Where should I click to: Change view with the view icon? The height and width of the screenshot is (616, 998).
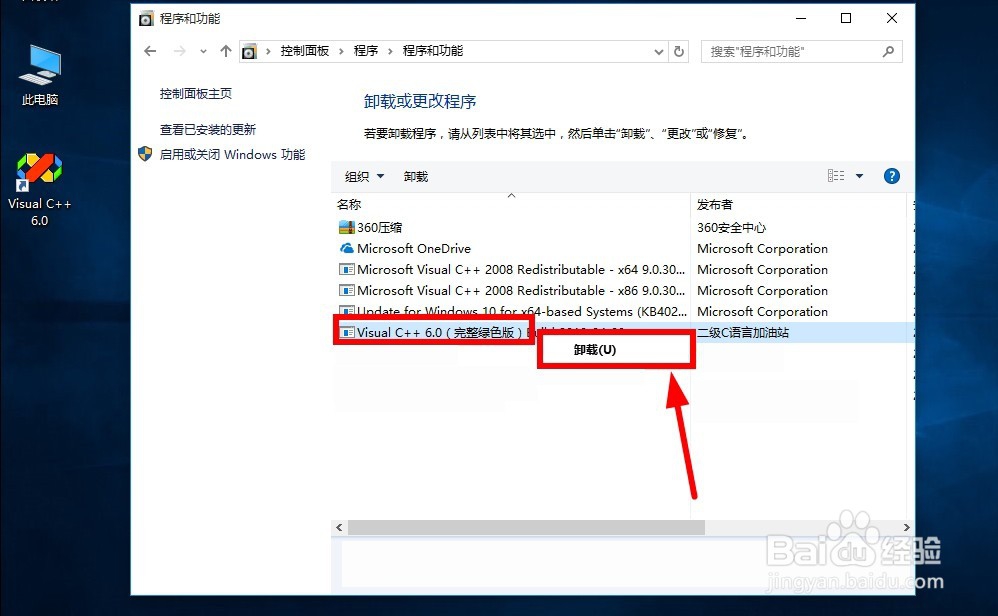pos(836,176)
